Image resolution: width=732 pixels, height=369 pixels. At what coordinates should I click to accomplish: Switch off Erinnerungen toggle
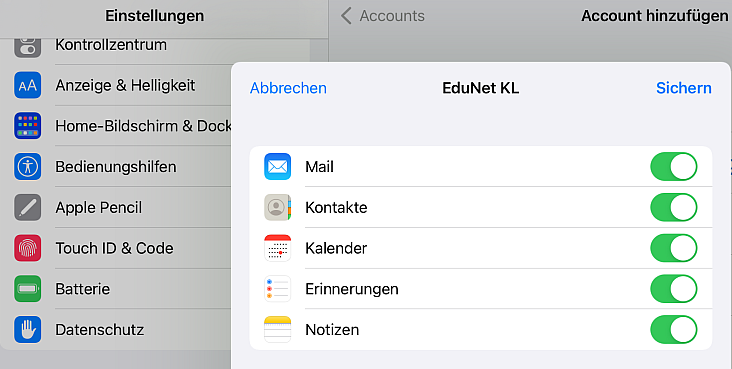[x=674, y=289]
